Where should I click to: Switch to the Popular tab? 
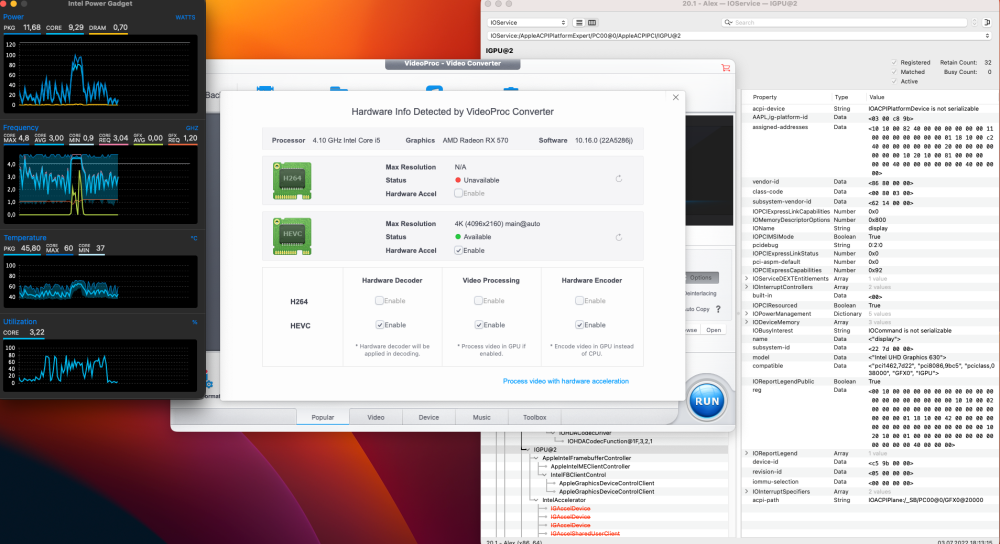coord(323,417)
